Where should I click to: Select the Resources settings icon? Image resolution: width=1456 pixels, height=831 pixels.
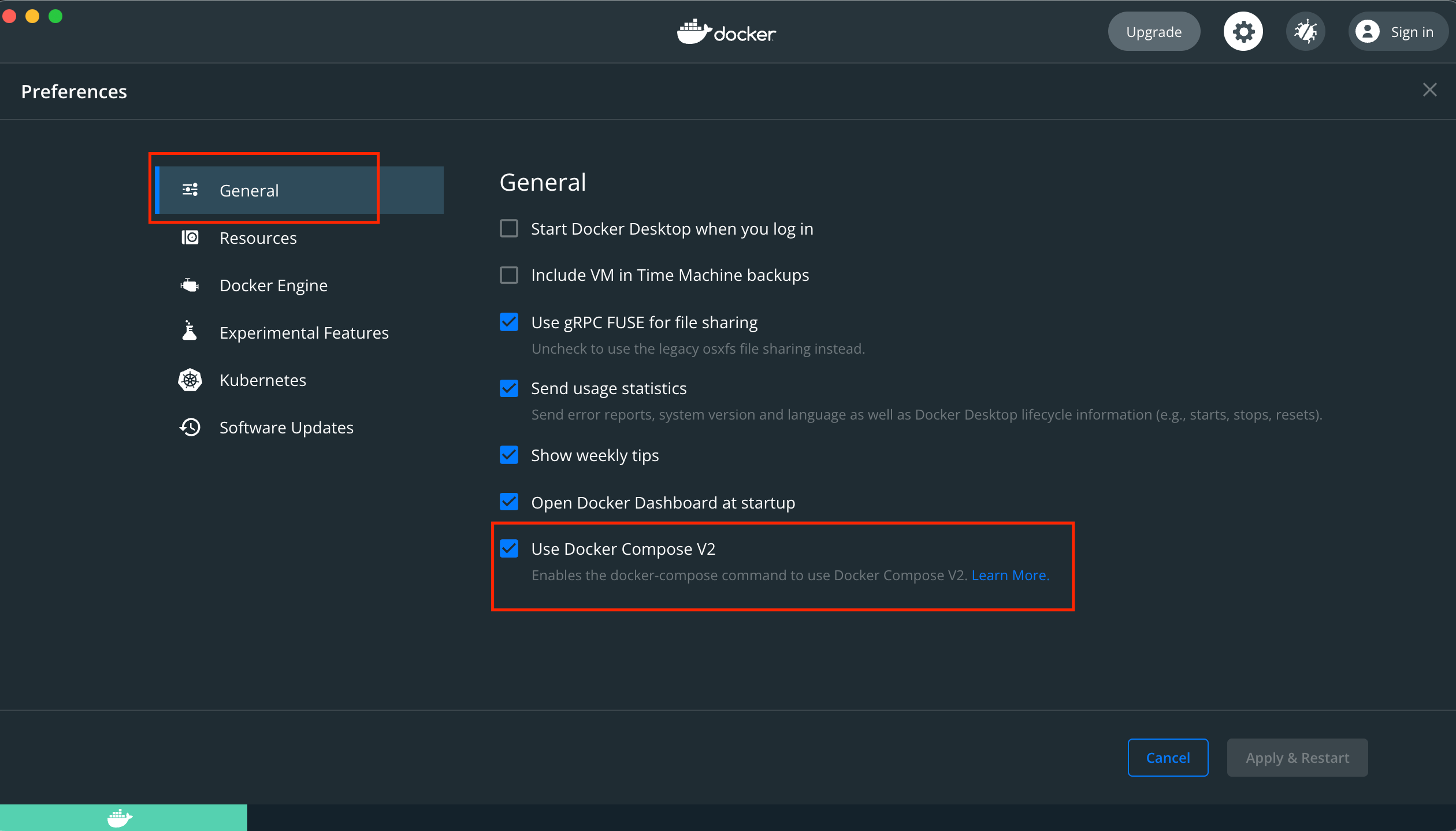190,237
